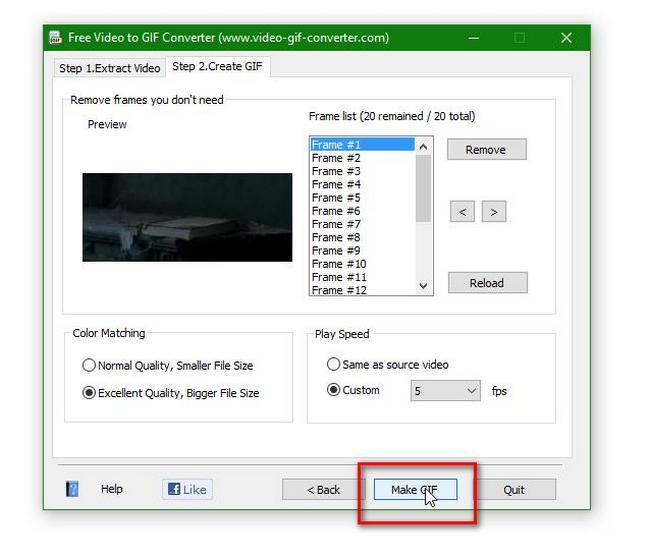
Task: Click the Make GIF button
Action: (415, 489)
